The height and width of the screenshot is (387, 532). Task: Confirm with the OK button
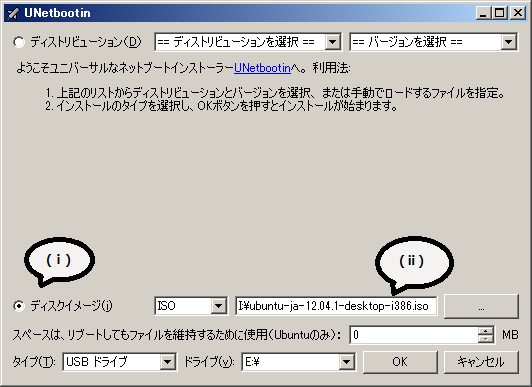[400, 362]
